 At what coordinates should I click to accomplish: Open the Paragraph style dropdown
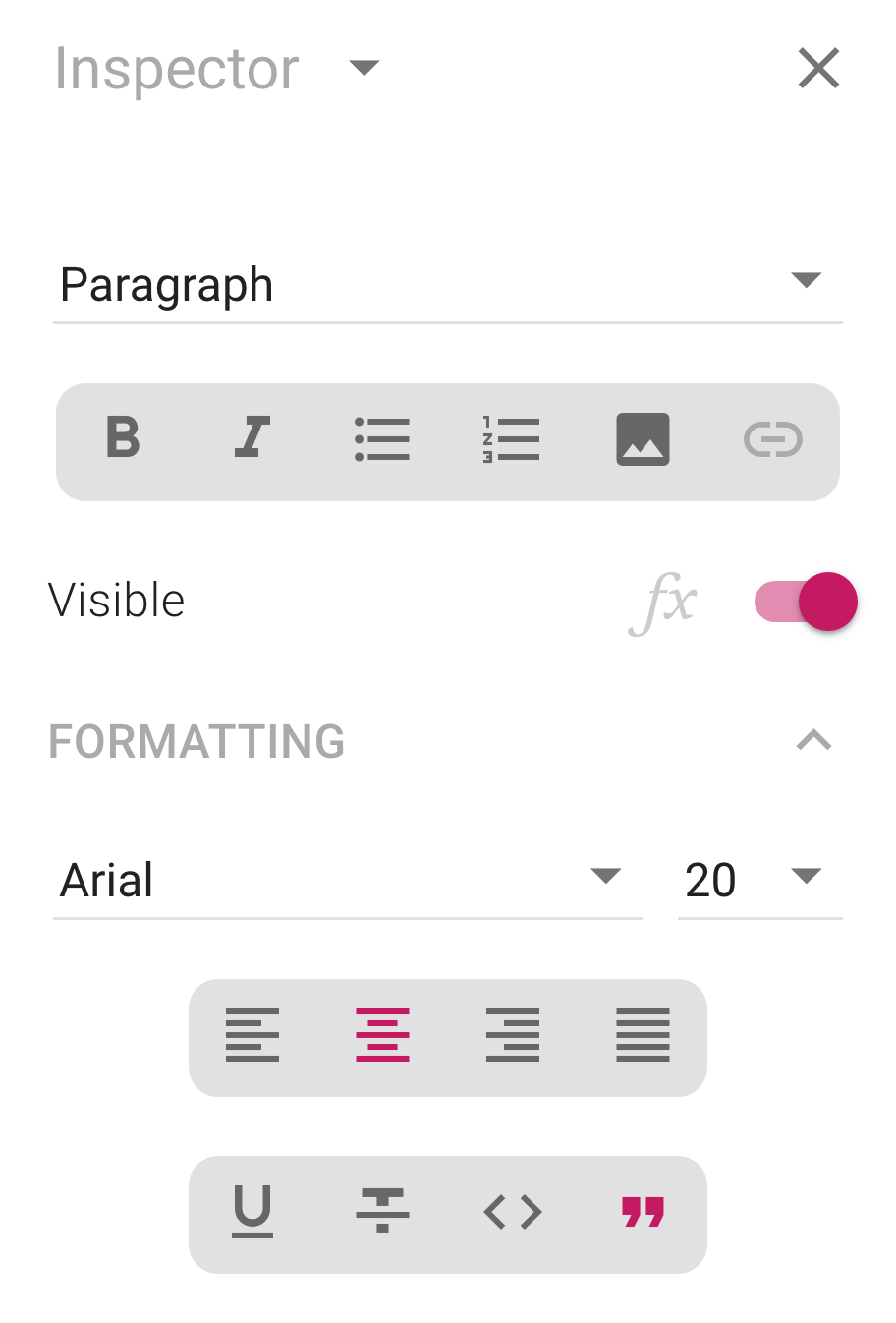448,285
